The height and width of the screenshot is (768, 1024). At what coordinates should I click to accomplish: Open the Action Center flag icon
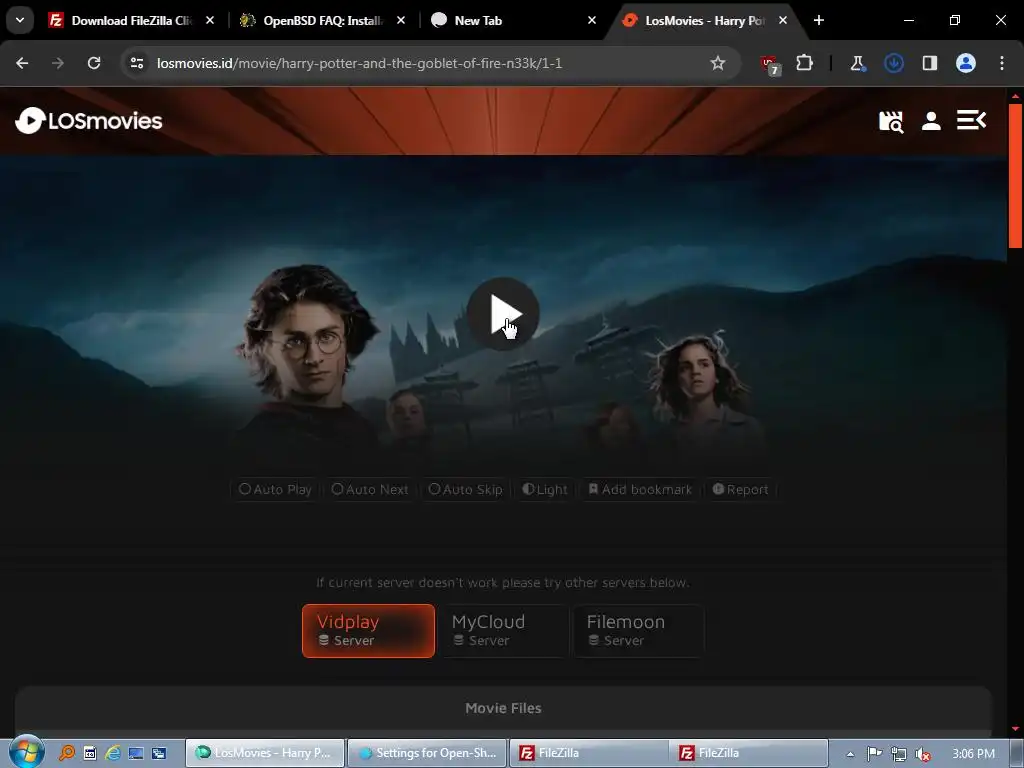tap(874, 754)
